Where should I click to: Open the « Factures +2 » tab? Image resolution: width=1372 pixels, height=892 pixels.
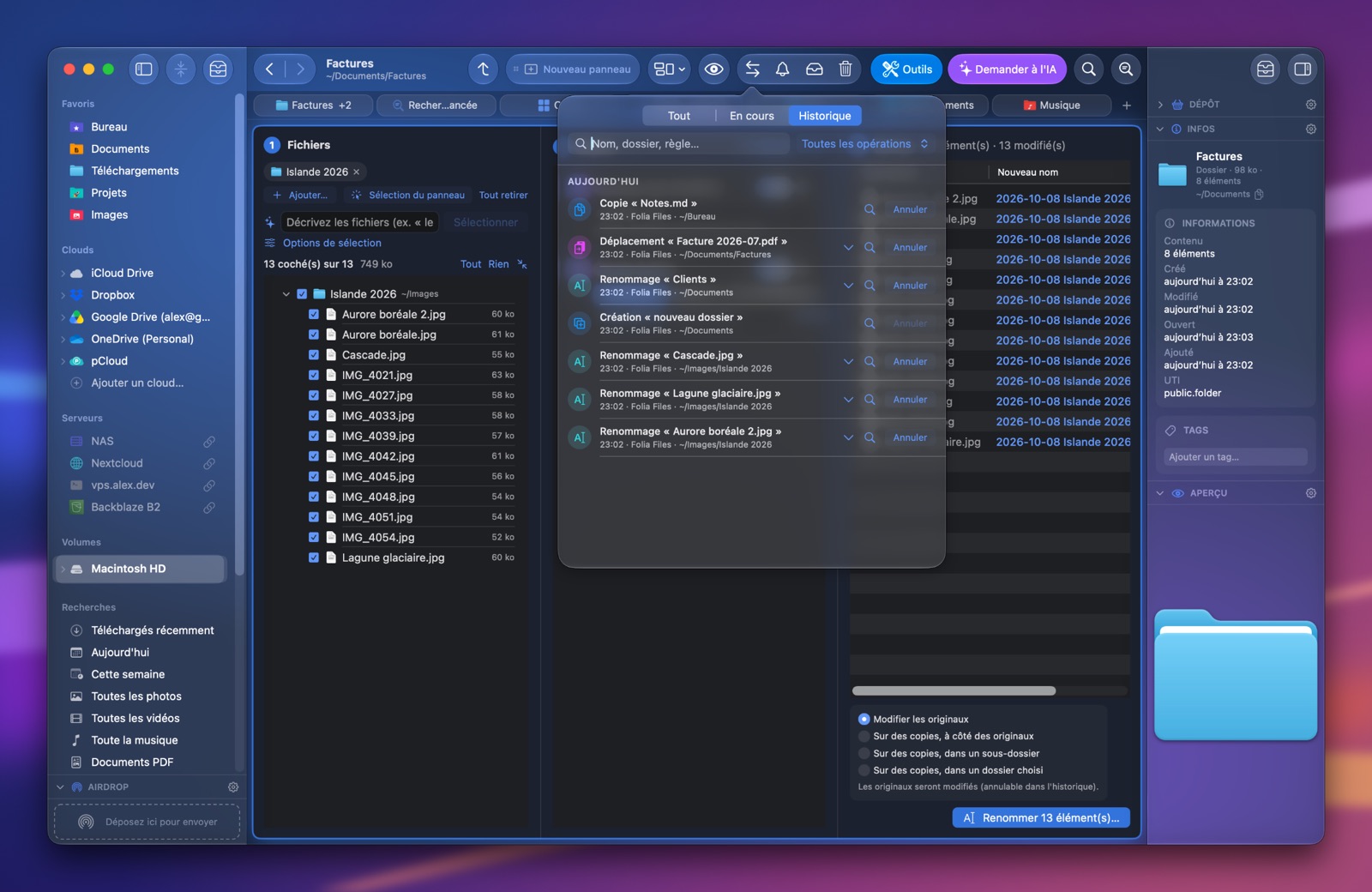click(x=314, y=105)
